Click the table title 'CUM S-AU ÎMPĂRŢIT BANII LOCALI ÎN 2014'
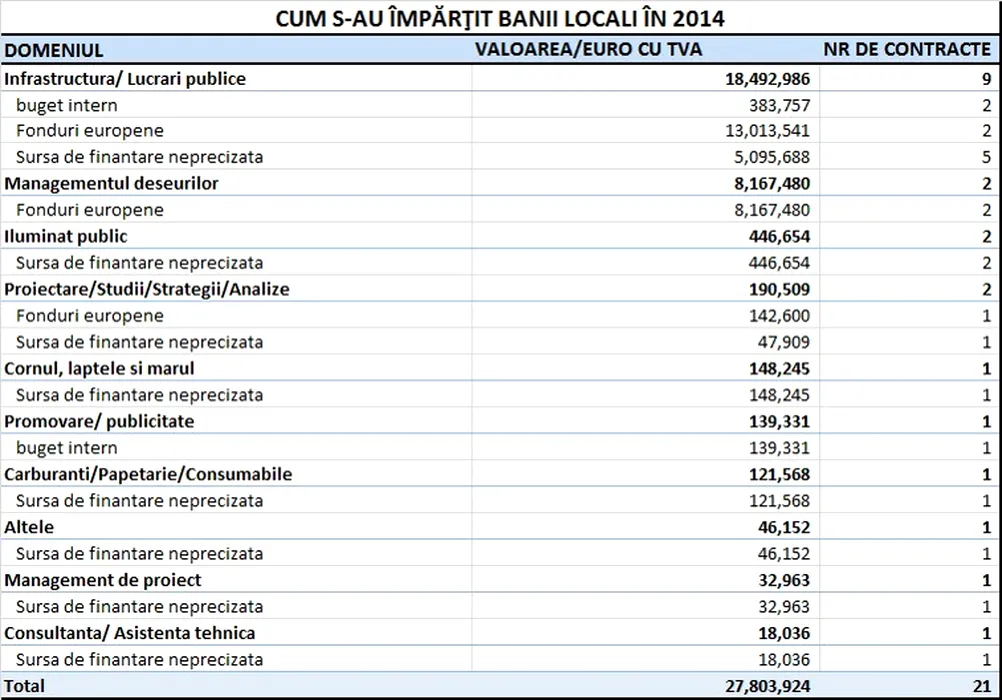 tap(500, 18)
